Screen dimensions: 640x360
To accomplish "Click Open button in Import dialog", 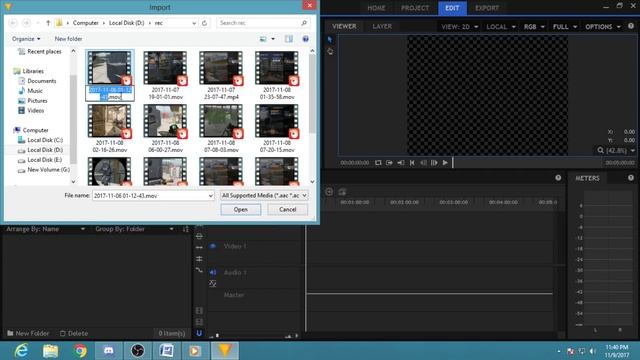I will pos(241,209).
